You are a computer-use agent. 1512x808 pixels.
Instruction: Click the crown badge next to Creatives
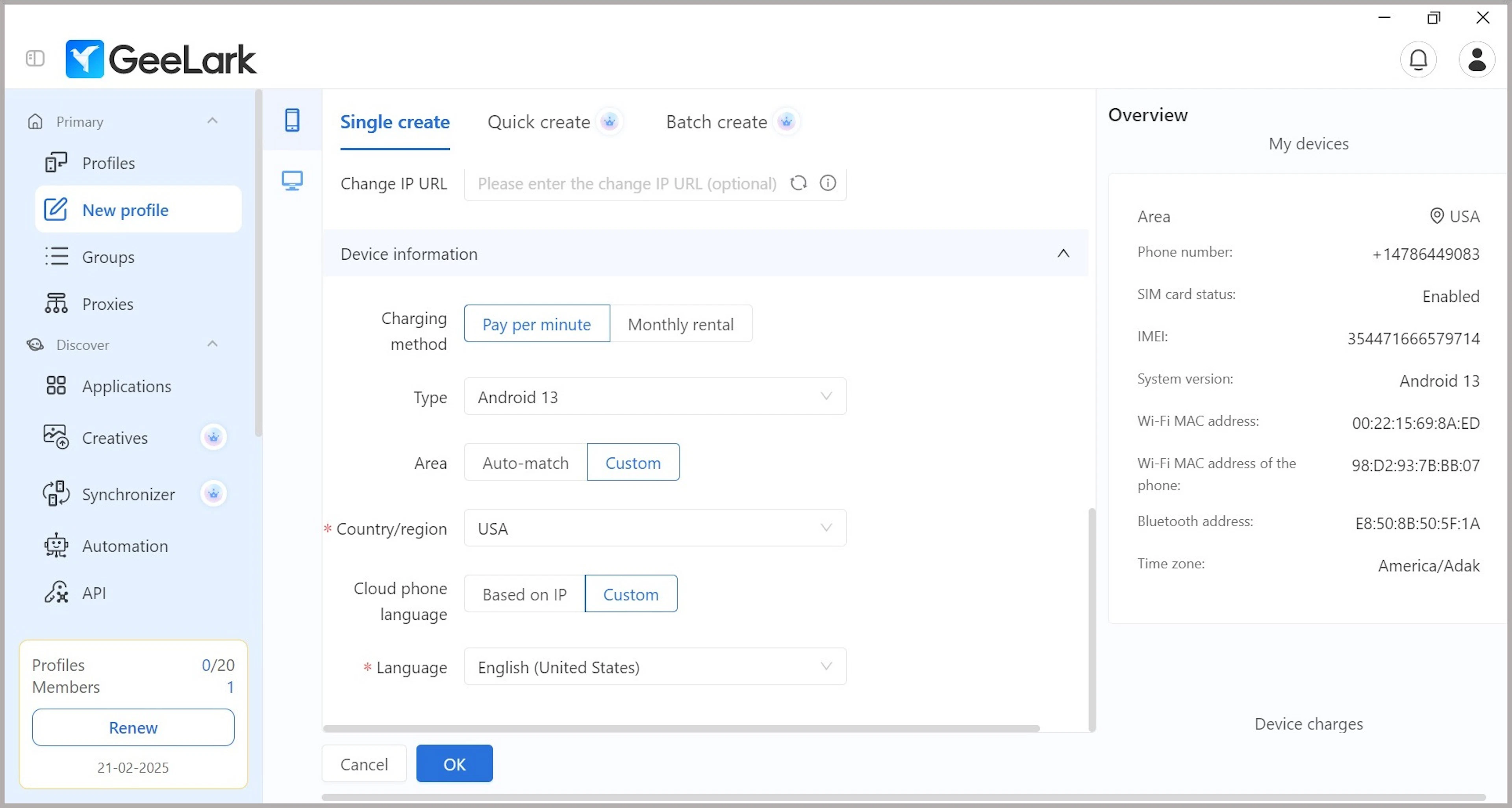pyautogui.click(x=213, y=437)
